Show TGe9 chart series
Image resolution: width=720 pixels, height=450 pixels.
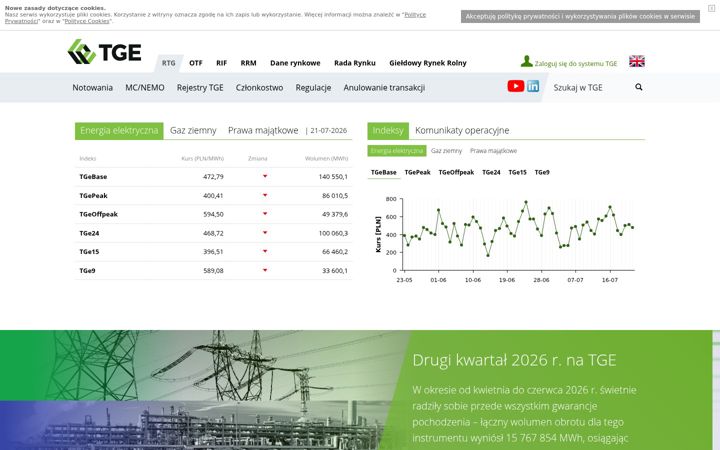pyautogui.click(x=542, y=172)
